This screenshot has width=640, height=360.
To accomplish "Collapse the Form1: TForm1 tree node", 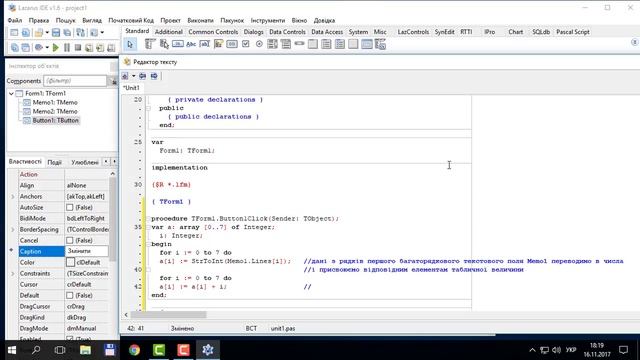I will (x=11, y=93).
